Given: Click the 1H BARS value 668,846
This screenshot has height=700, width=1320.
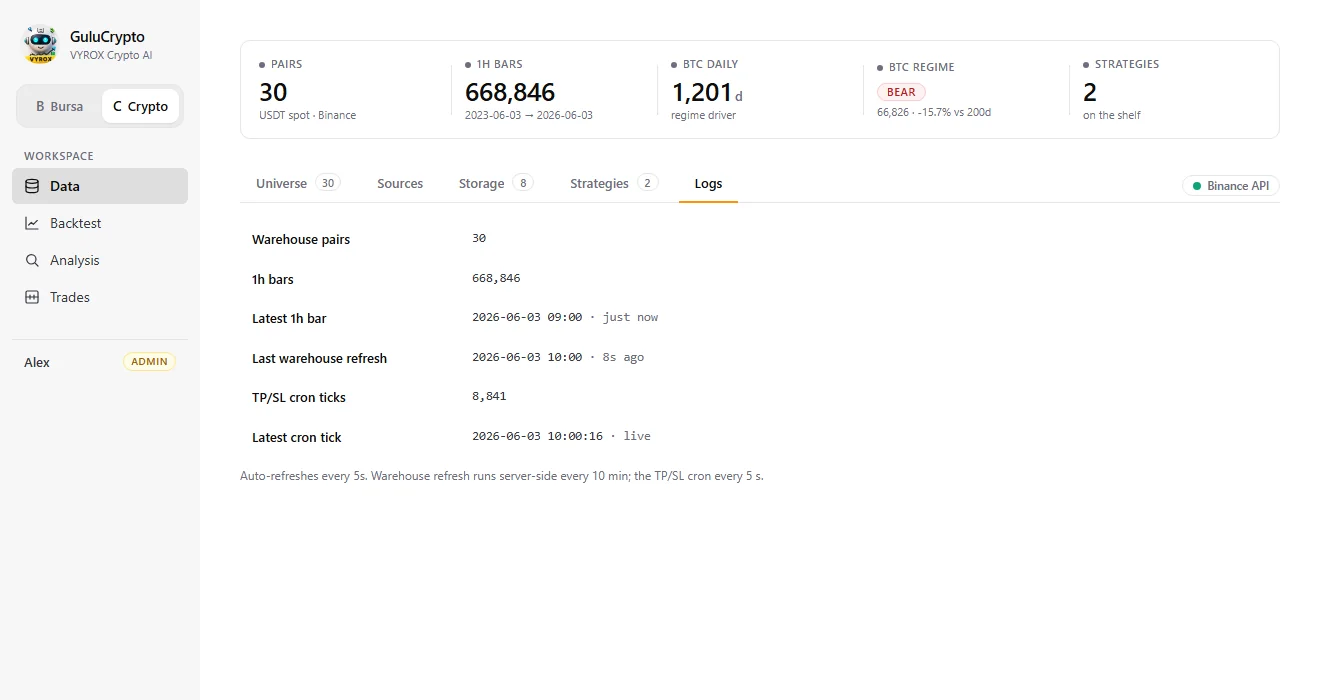Looking at the screenshot, I should tap(510, 92).
